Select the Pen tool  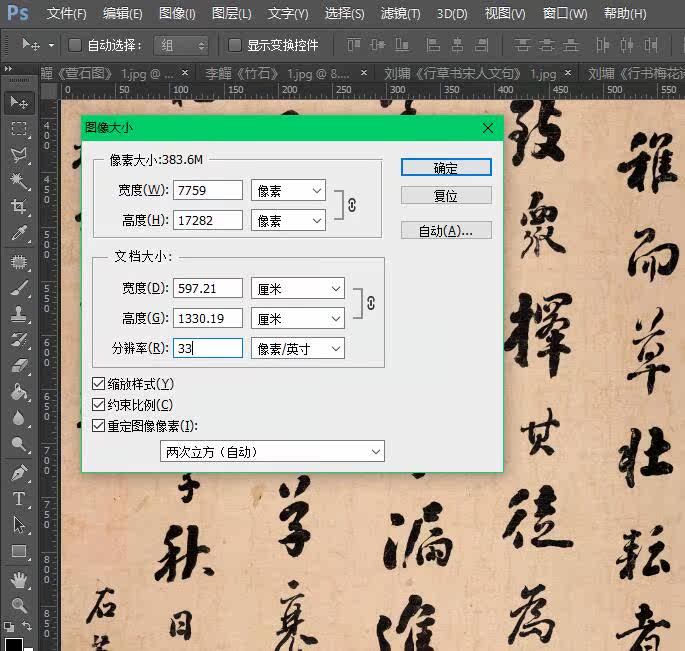pos(18,473)
